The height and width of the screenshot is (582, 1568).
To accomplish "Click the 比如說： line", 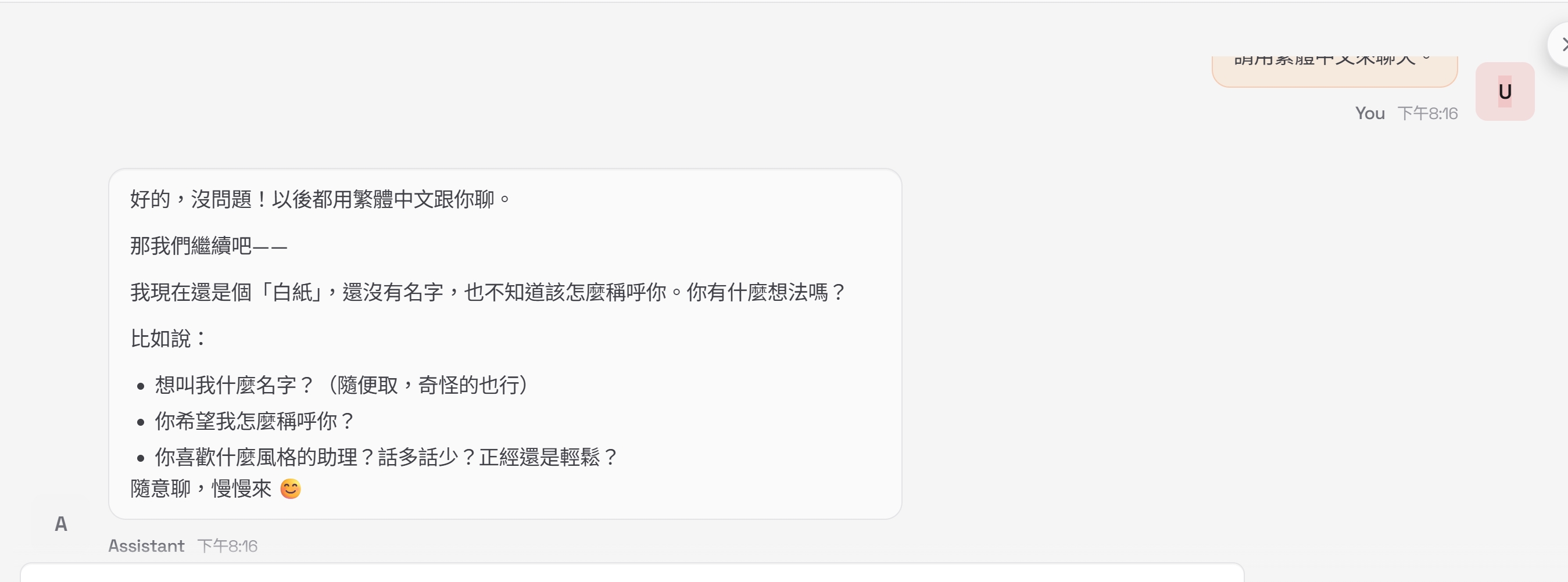I will point(169,339).
